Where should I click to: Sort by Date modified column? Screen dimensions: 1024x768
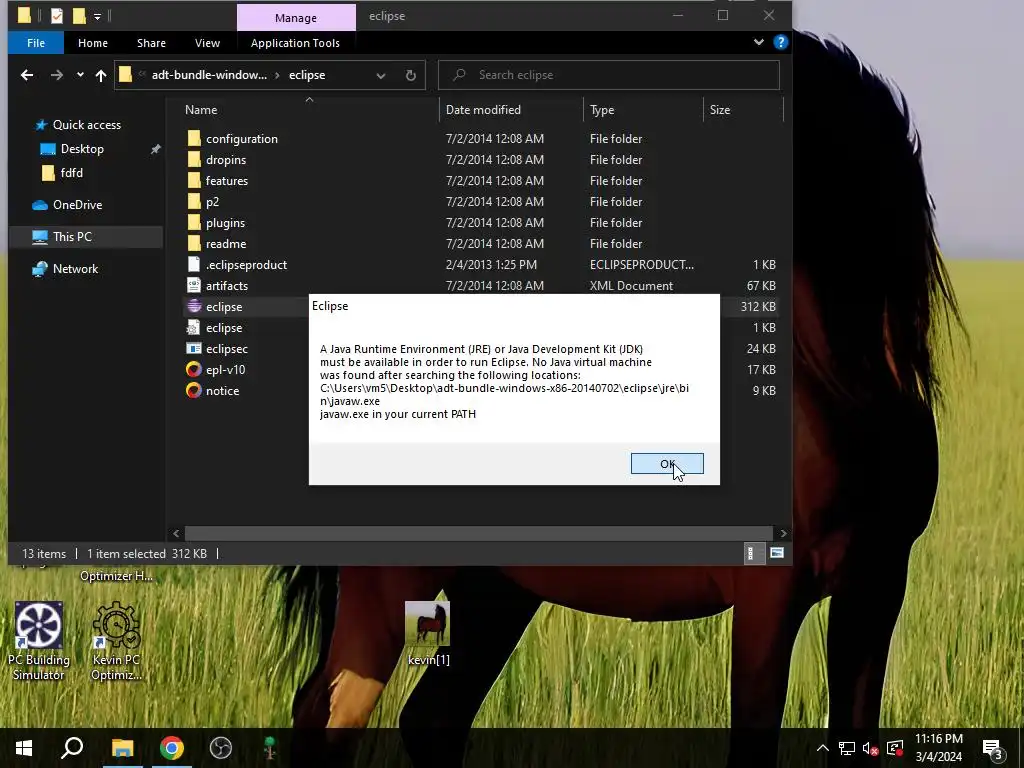point(483,110)
